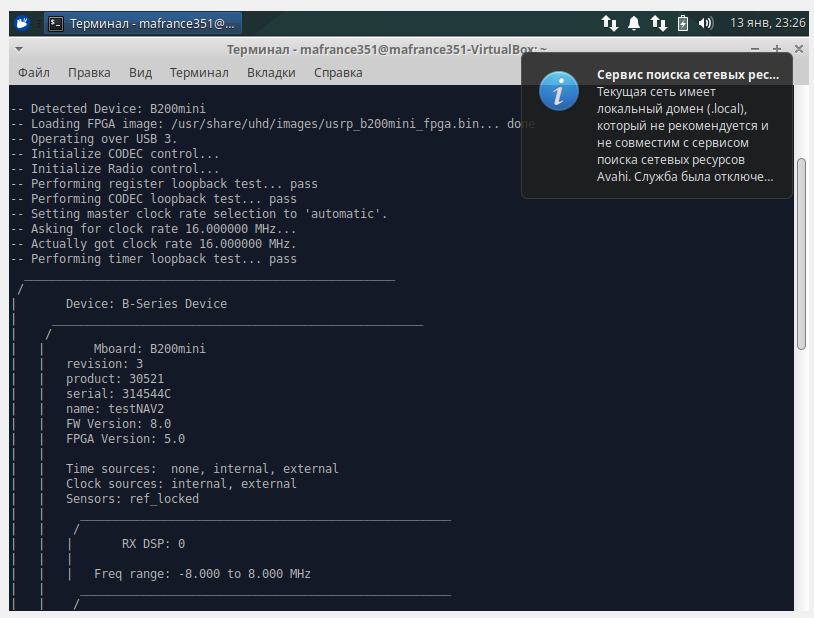
Task: Click the serial: 314544C line
Action: [118, 394]
